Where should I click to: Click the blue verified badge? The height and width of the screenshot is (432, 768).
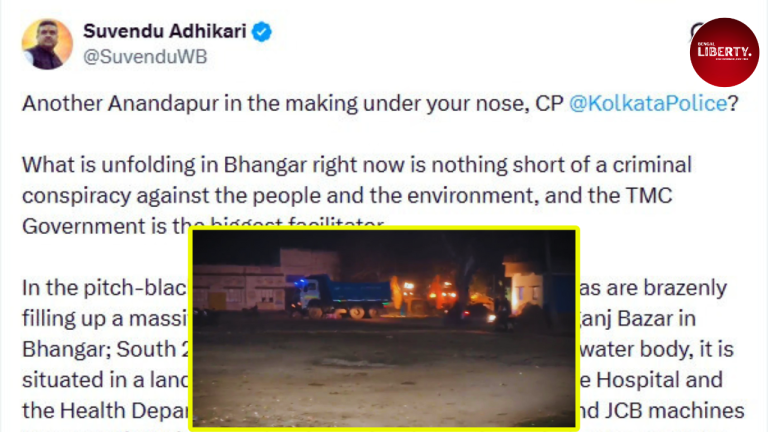pyautogui.click(x=262, y=32)
